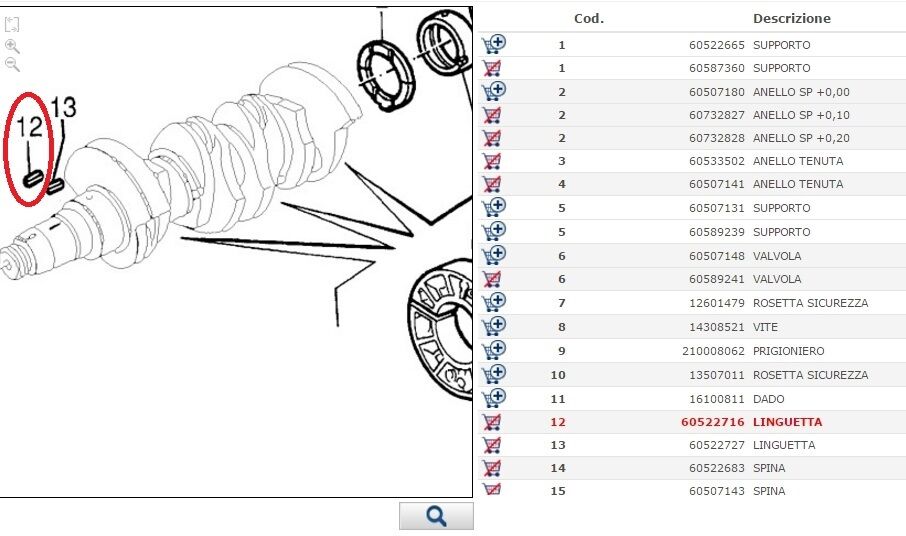Click cart icon for 60589241 VALVOLA
906x536 pixels.
pos(492,279)
